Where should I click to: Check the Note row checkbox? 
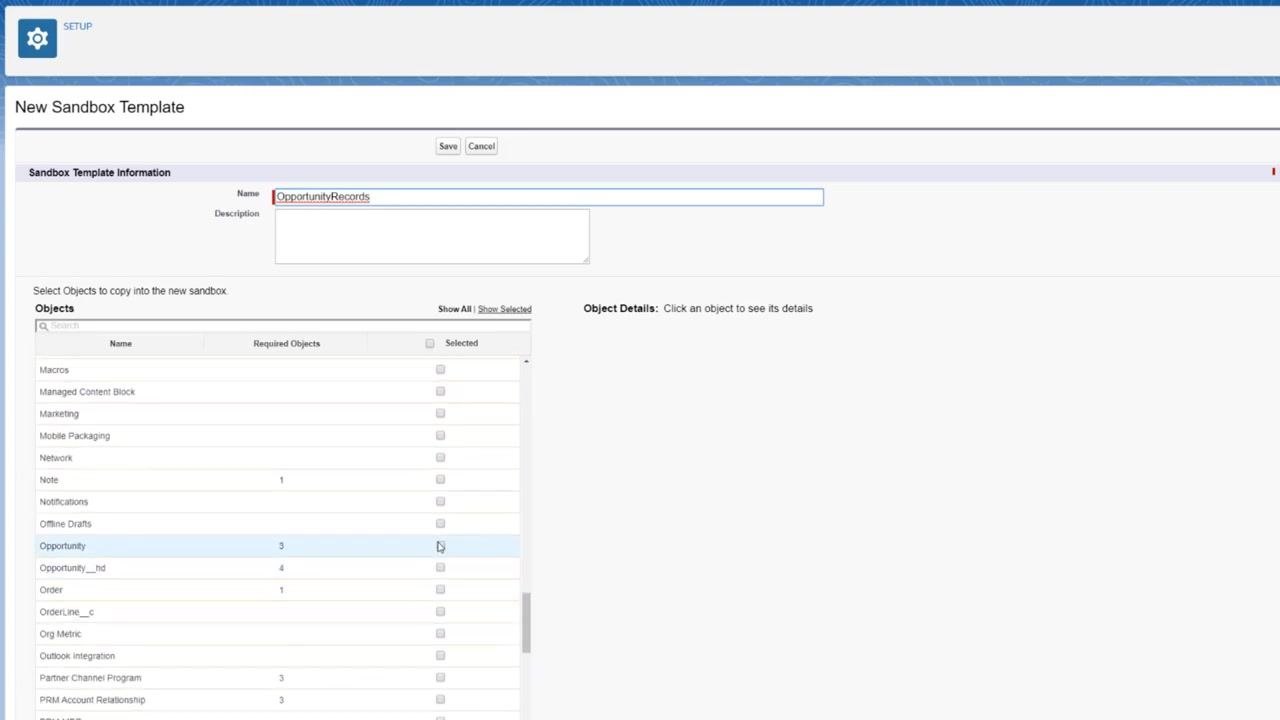tap(440, 479)
